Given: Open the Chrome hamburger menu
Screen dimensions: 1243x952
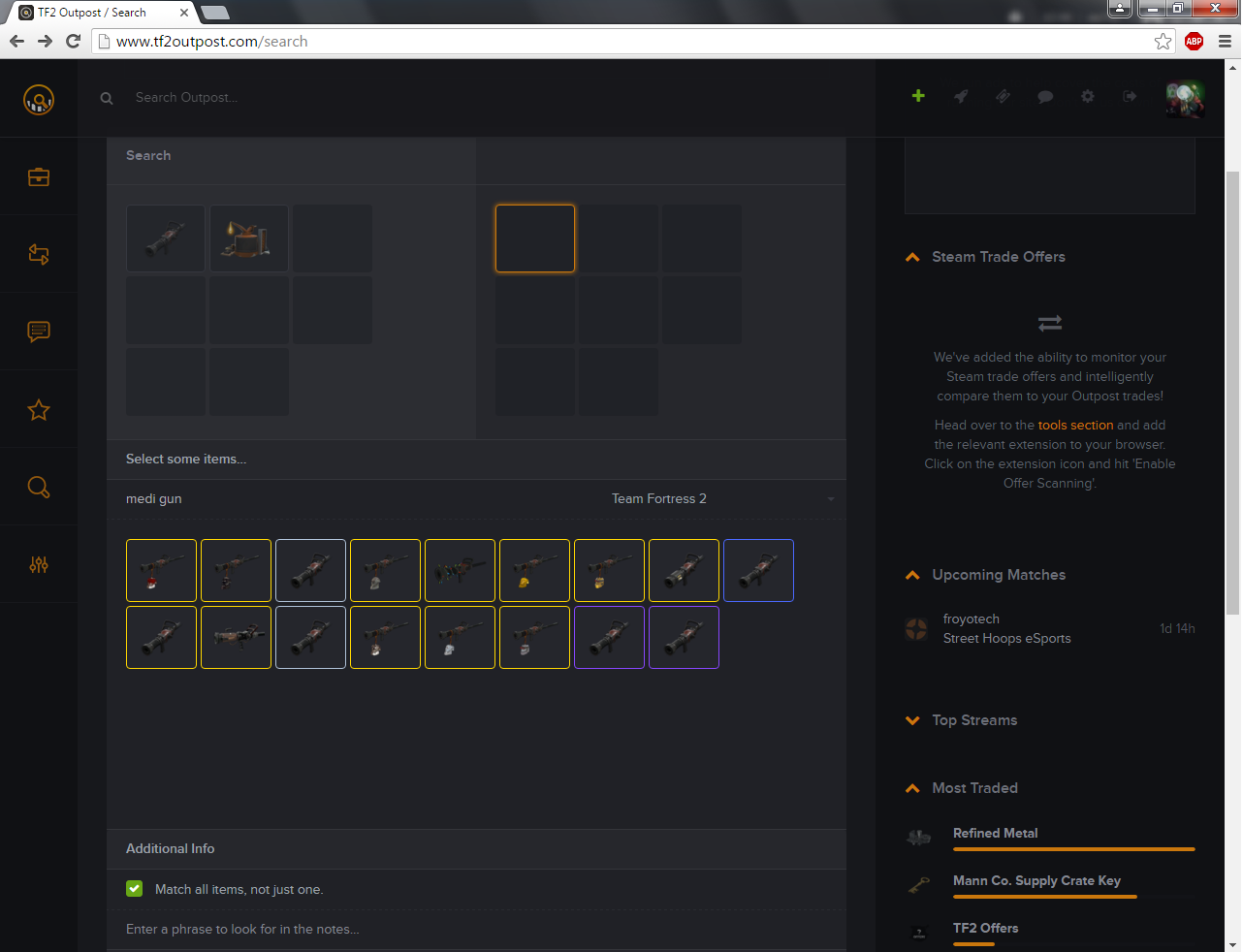Looking at the screenshot, I should click(x=1225, y=41).
